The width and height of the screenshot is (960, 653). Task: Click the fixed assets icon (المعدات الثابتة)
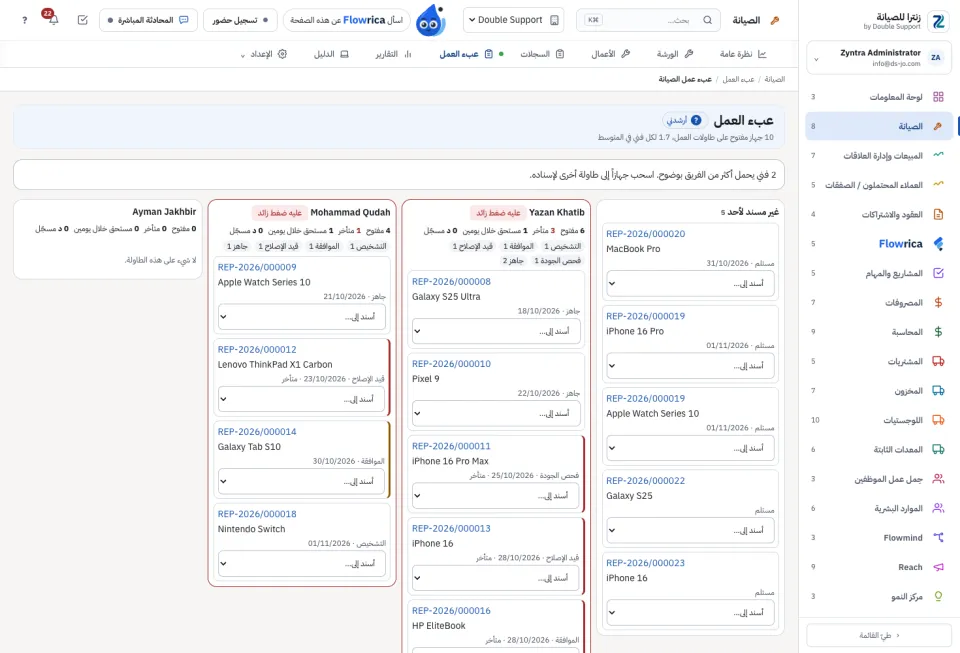coord(938,449)
